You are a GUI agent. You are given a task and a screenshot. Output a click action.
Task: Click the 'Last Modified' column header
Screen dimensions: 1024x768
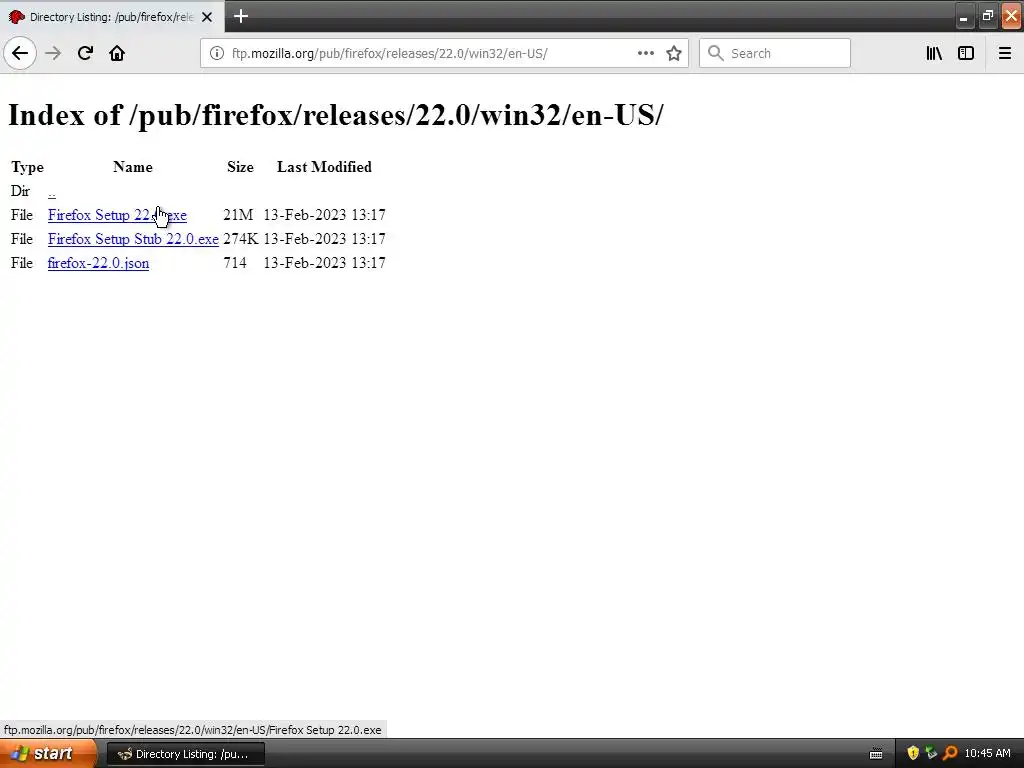[x=324, y=167]
